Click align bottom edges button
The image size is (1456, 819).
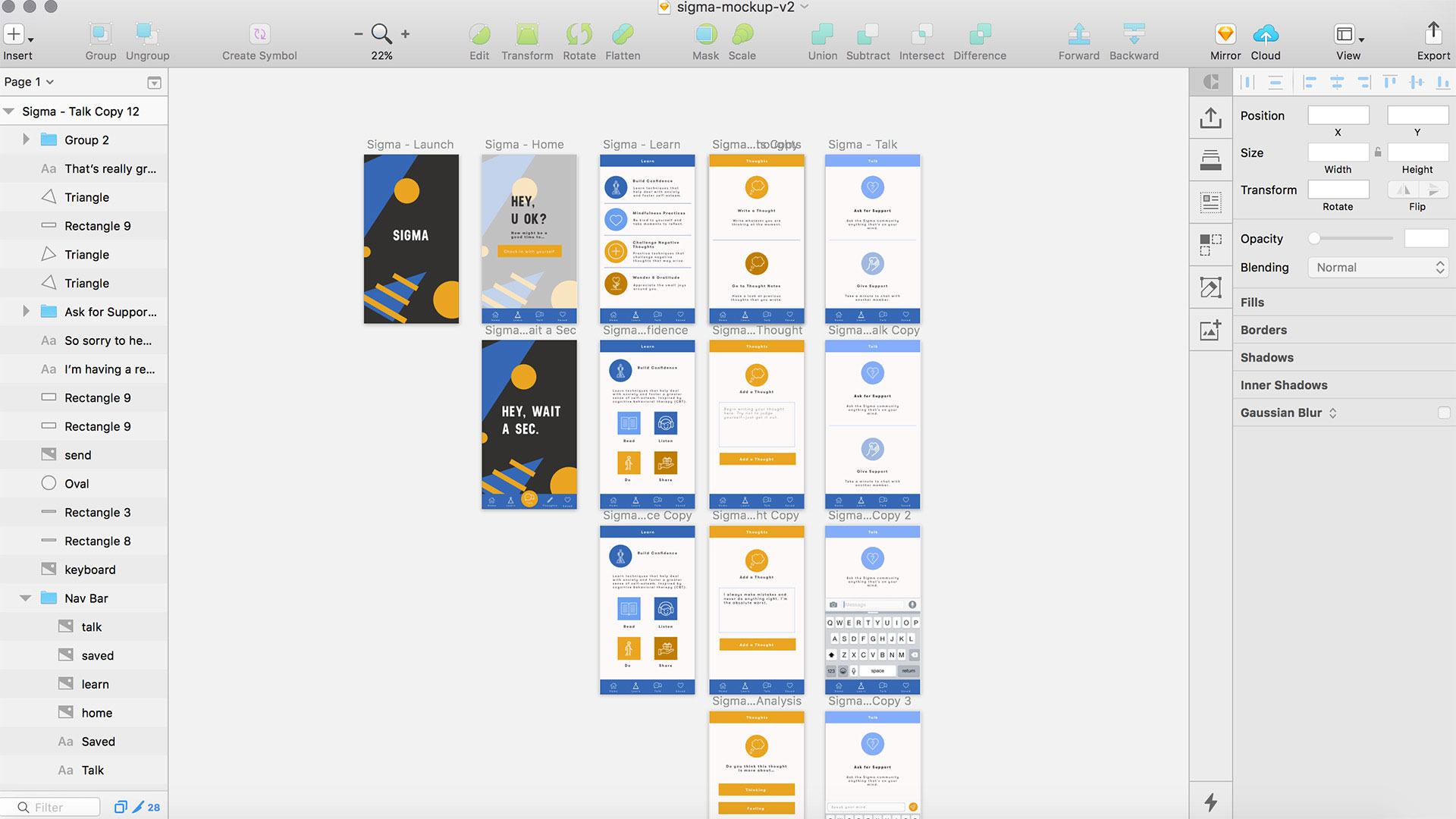point(1443,82)
